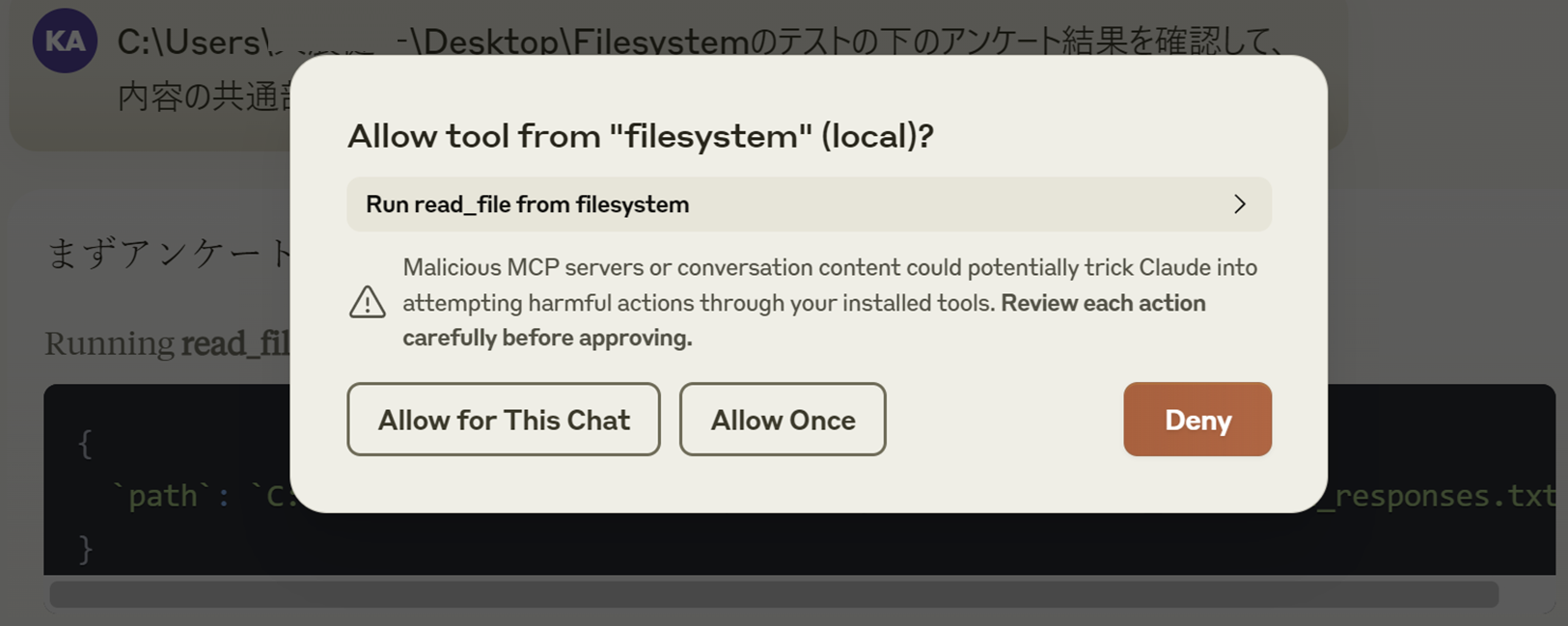Click the horizontal scrollbar below the code block

[x=774, y=594]
